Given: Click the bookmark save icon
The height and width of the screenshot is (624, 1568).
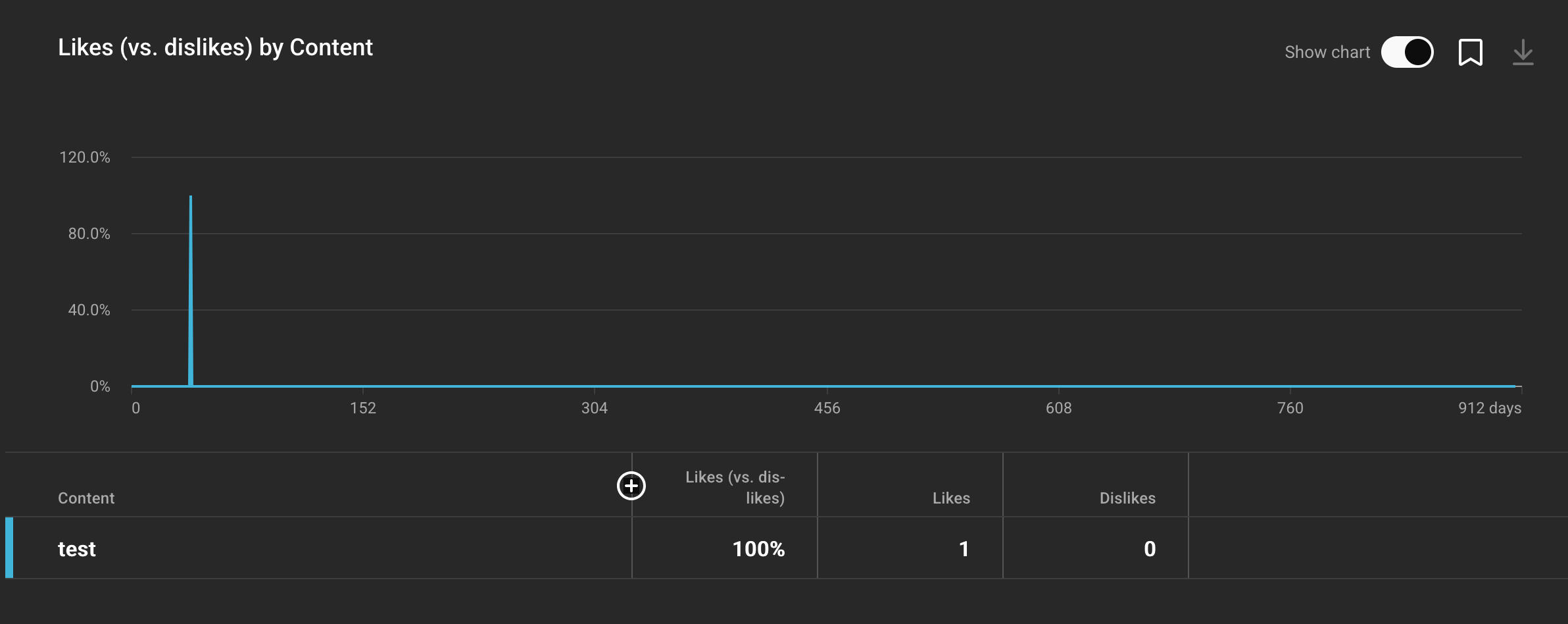Looking at the screenshot, I should tap(1471, 52).
